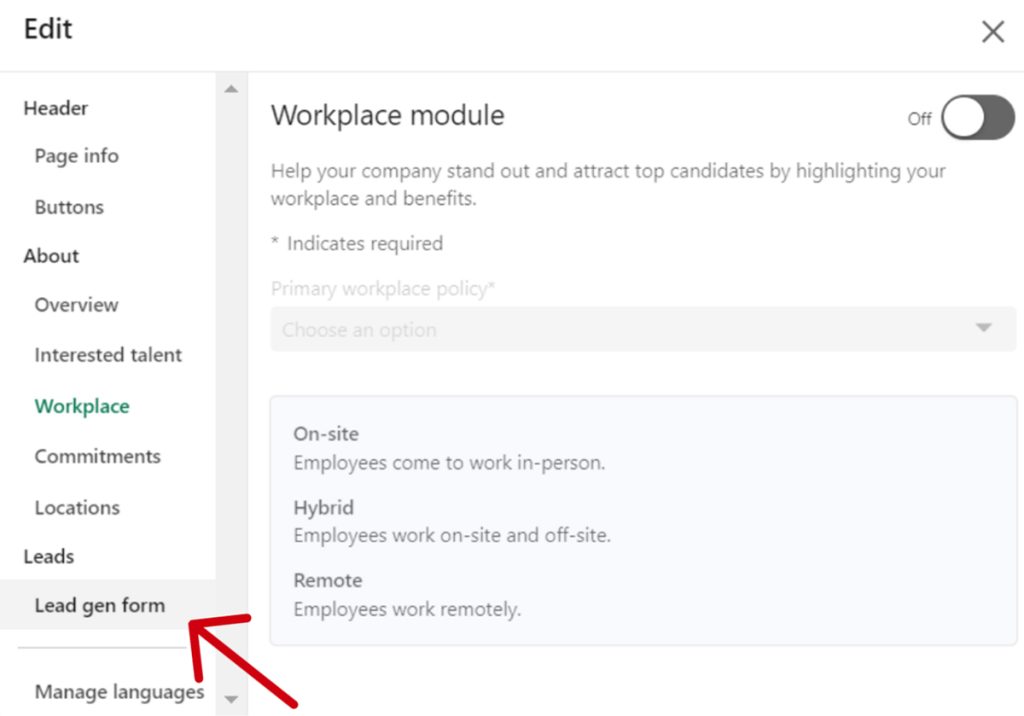Open the Primary workplace policy dropdown
The image size is (1024, 716).
(x=642, y=329)
